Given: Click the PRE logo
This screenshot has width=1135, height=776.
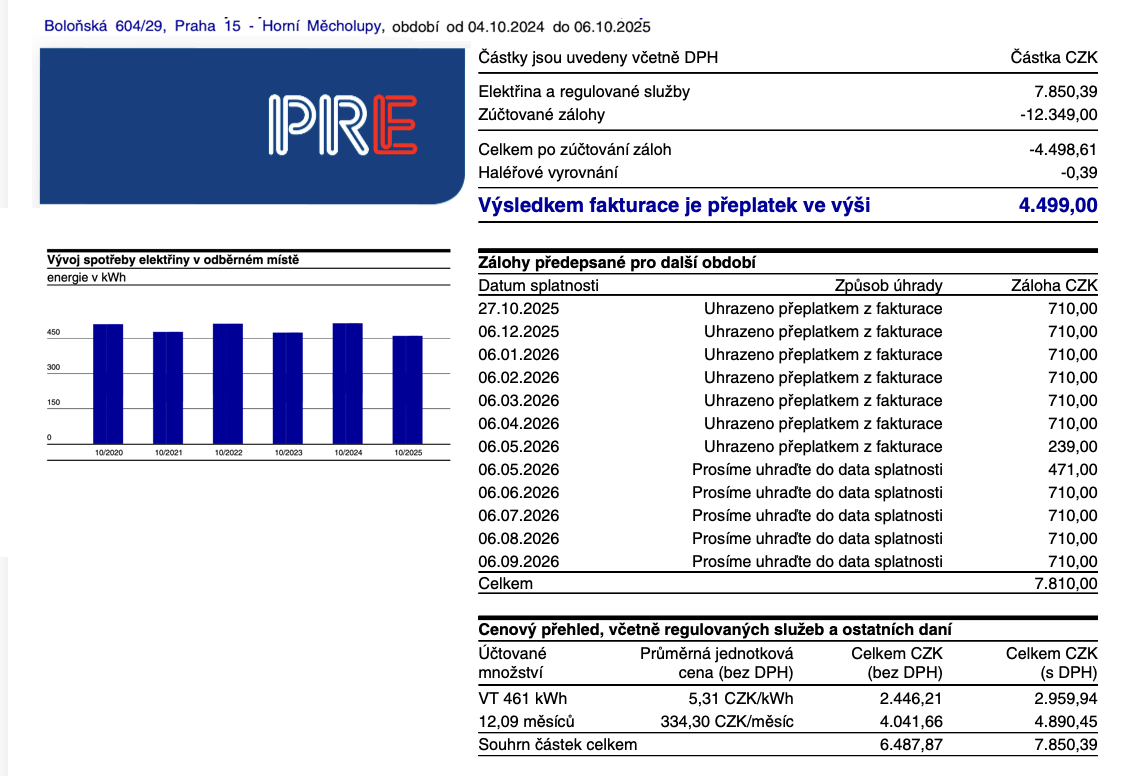Looking at the screenshot, I should (342, 125).
